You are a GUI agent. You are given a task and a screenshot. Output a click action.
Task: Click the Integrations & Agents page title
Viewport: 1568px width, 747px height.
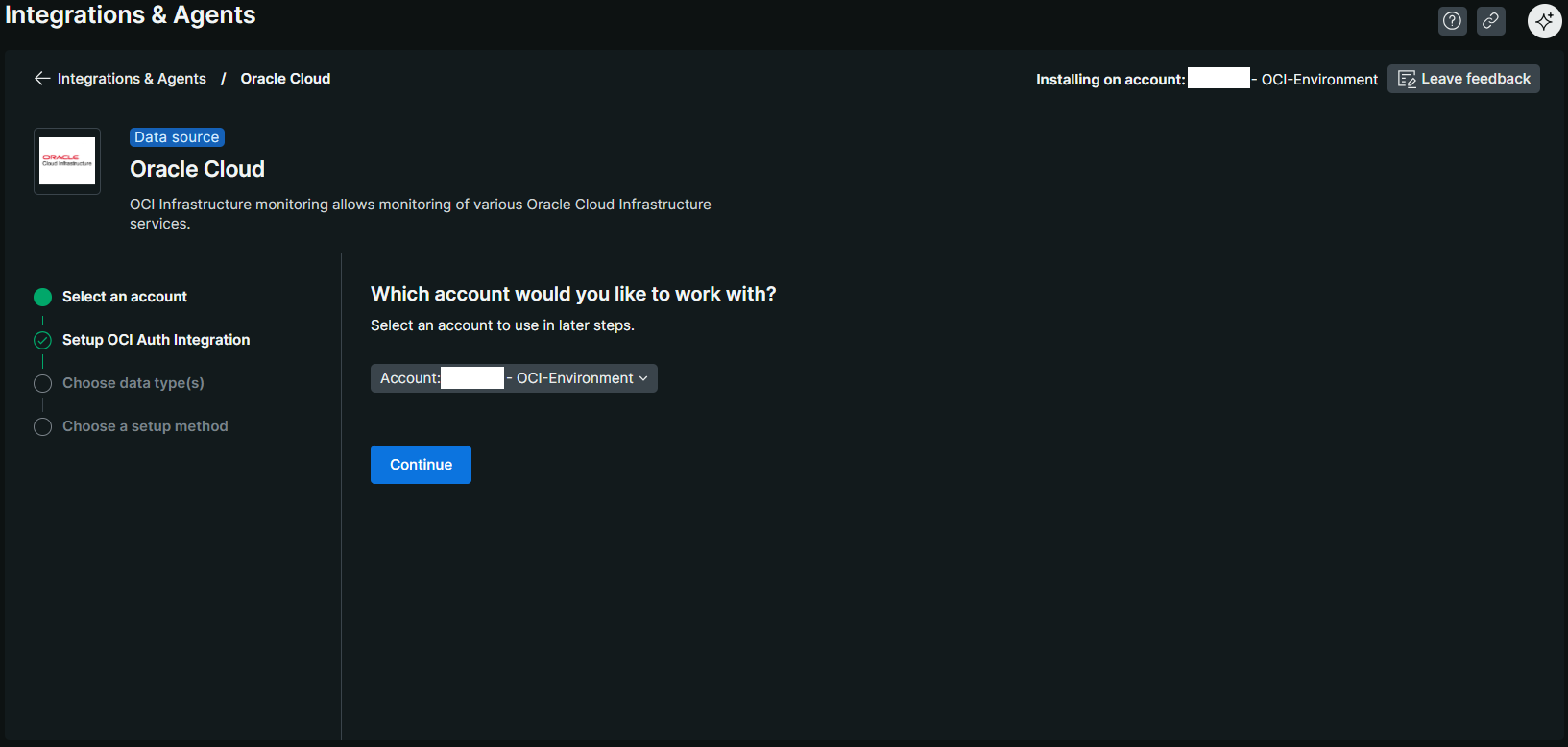click(x=131, y=15)
